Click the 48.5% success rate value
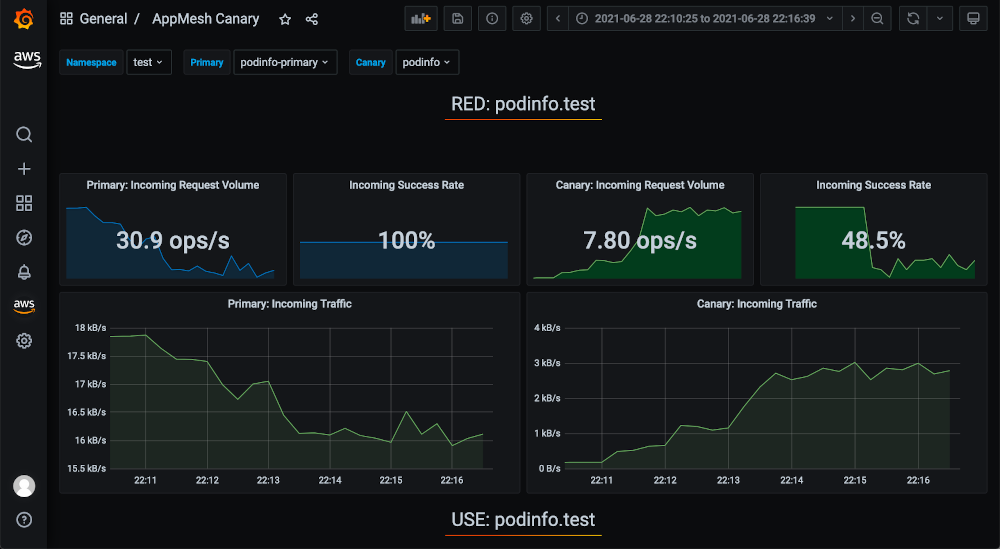Viewport: 1000px width, 549px height. (x=874, y=240)
